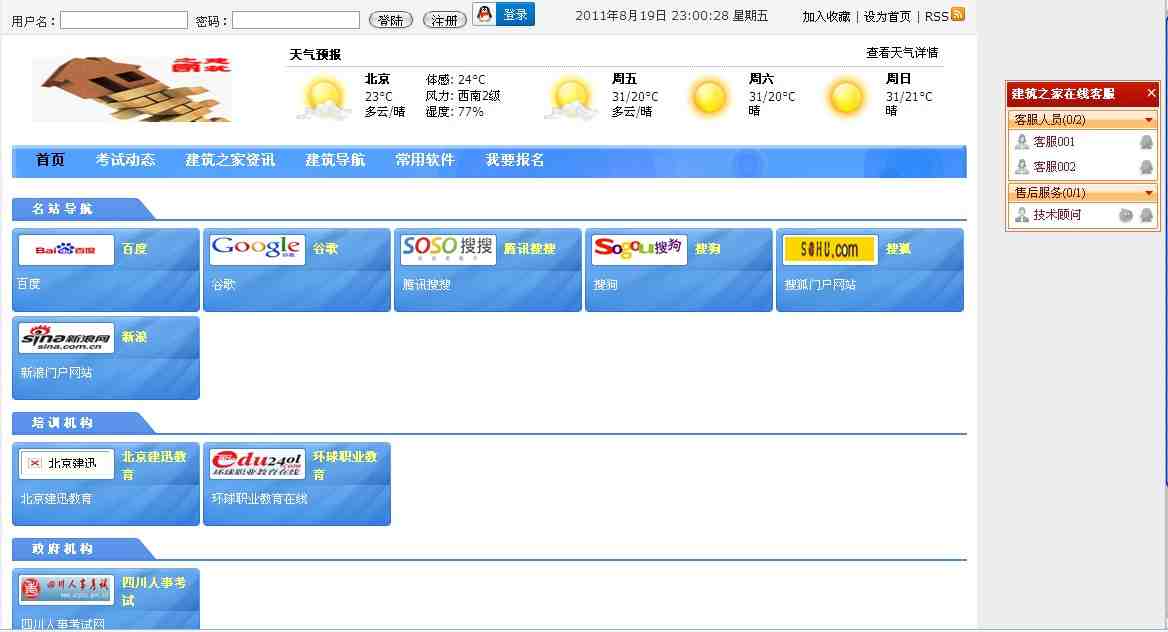Log in with the QQ penguin button
The height and width of the screenshot is (632, 1168).
point(504,14)
